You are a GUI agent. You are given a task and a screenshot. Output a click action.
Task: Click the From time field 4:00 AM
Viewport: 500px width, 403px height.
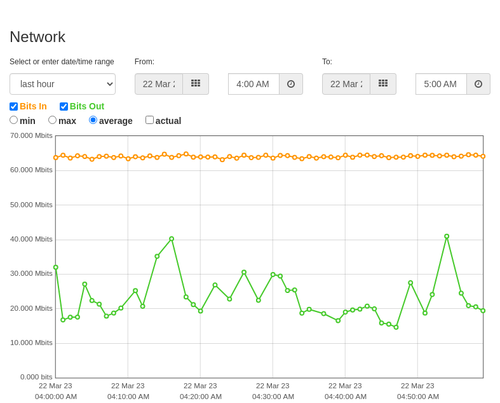(x=254, y=84)
